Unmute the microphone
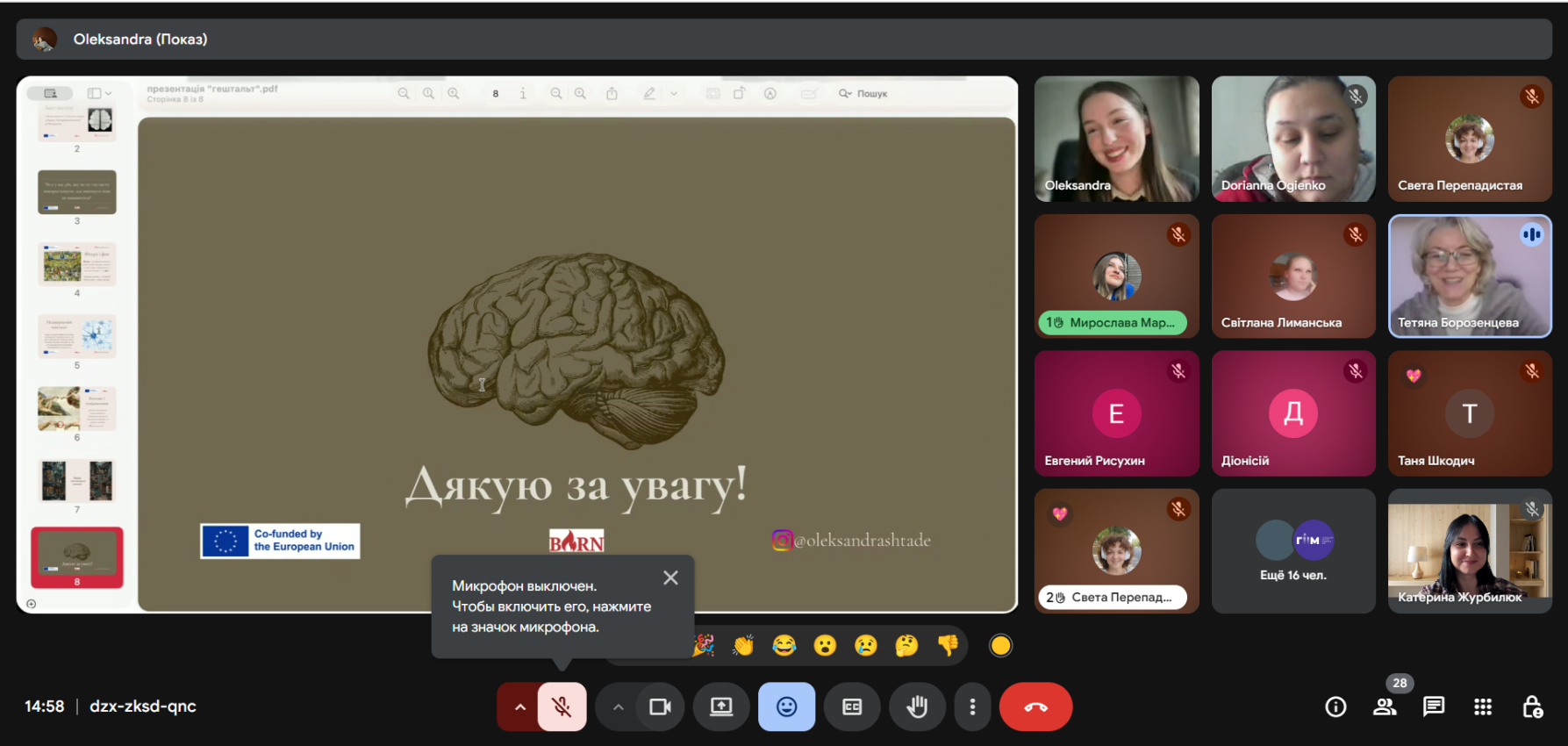1568x746 pixels. [562, 707]
